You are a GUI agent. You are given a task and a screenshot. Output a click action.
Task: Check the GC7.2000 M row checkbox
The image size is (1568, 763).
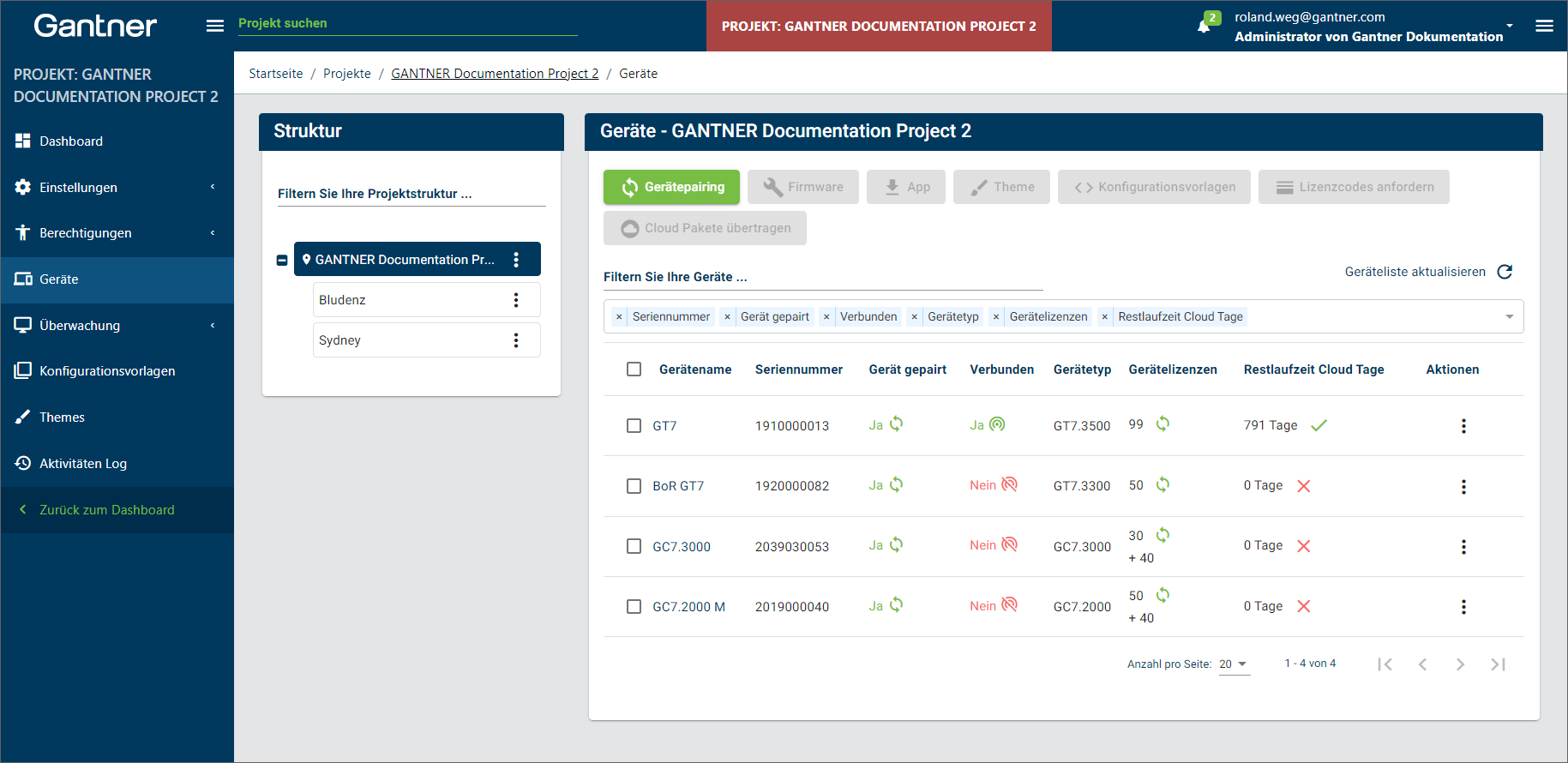(x=634, y=606)
